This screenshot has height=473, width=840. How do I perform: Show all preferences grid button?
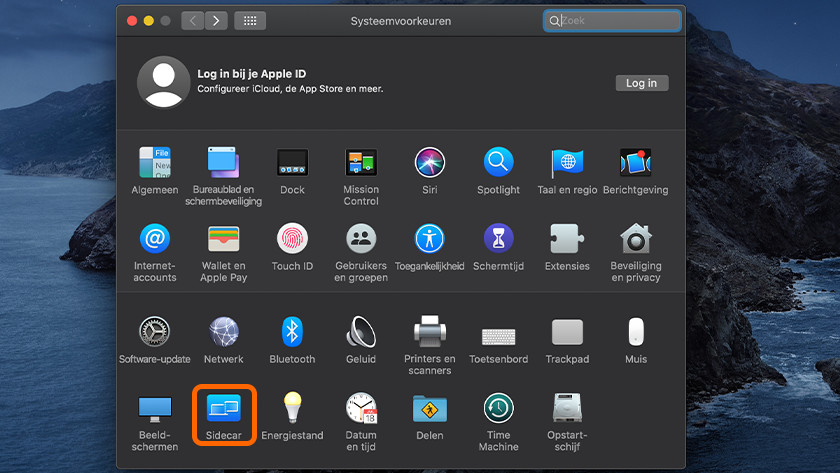250,21
